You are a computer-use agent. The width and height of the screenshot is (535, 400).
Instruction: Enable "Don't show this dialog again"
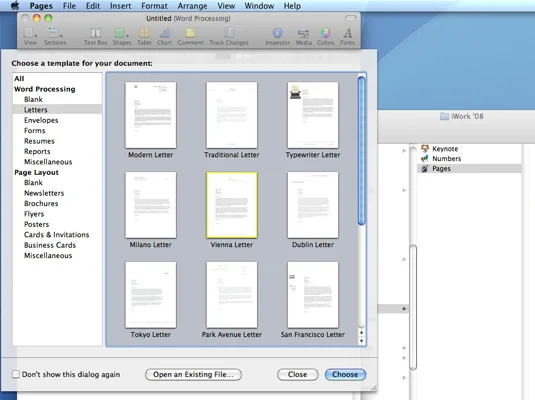(x=16, y=374)
